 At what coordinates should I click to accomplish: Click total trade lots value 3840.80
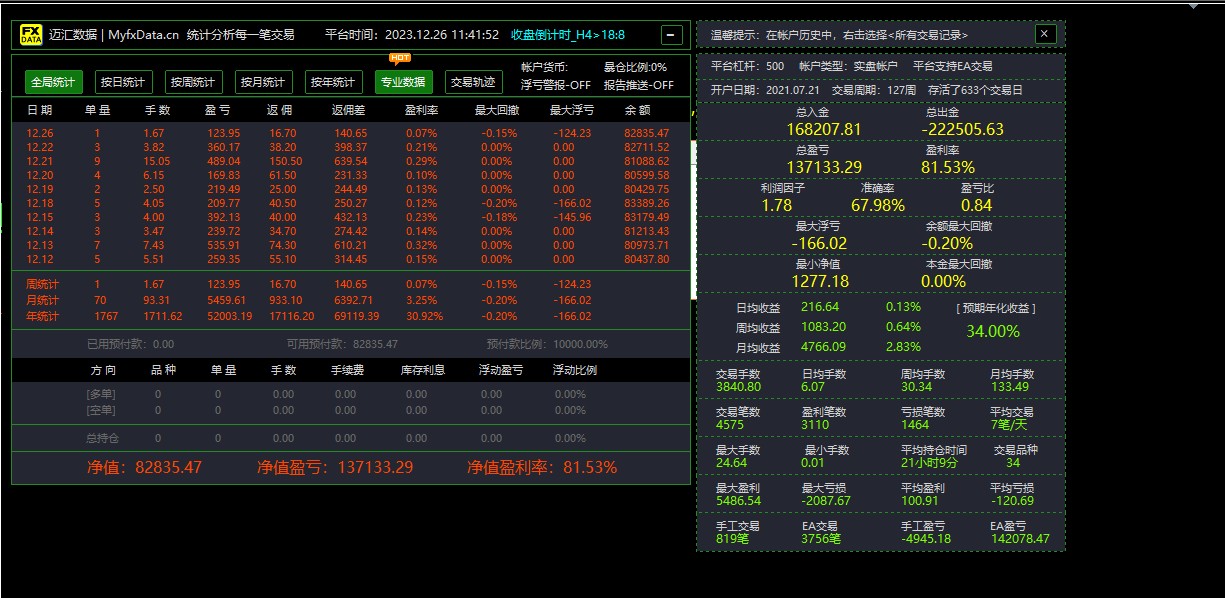pyautogui.click(x=739, y=387)
